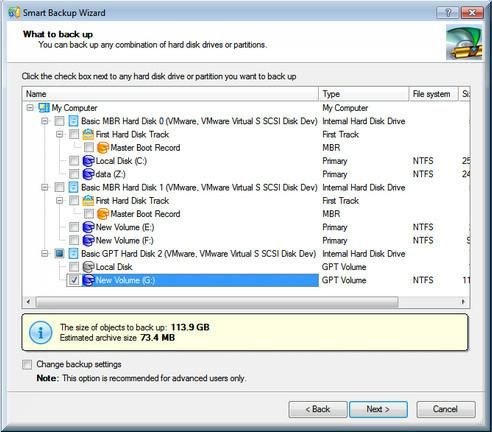
Task: Check First Hard Disk Track box under Disk 1
Action: (74, 201)
